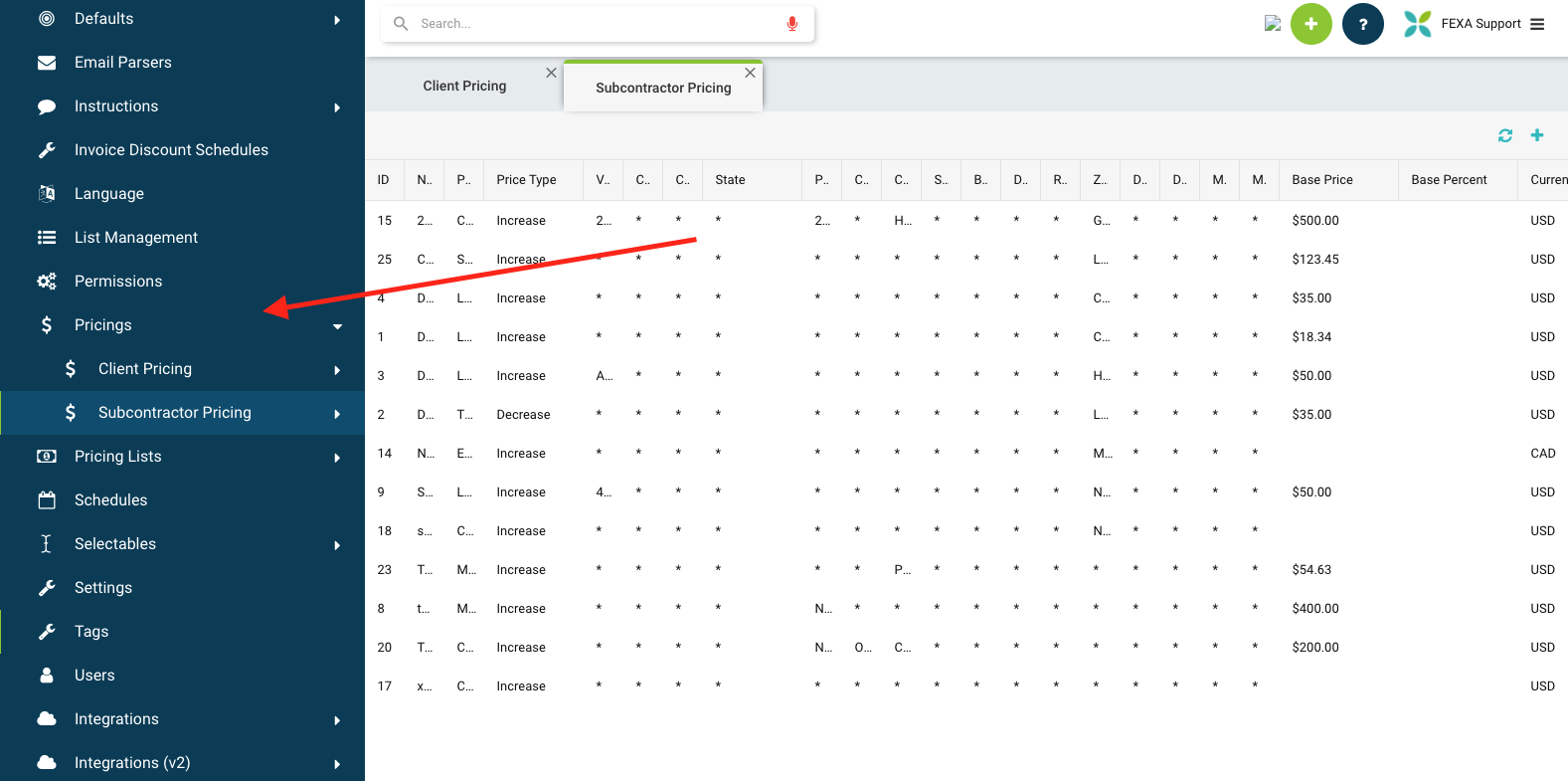Click the green plus create button
Image resolution: width=1568 pixels, height=781 pixels.
tap(1310, 24)
